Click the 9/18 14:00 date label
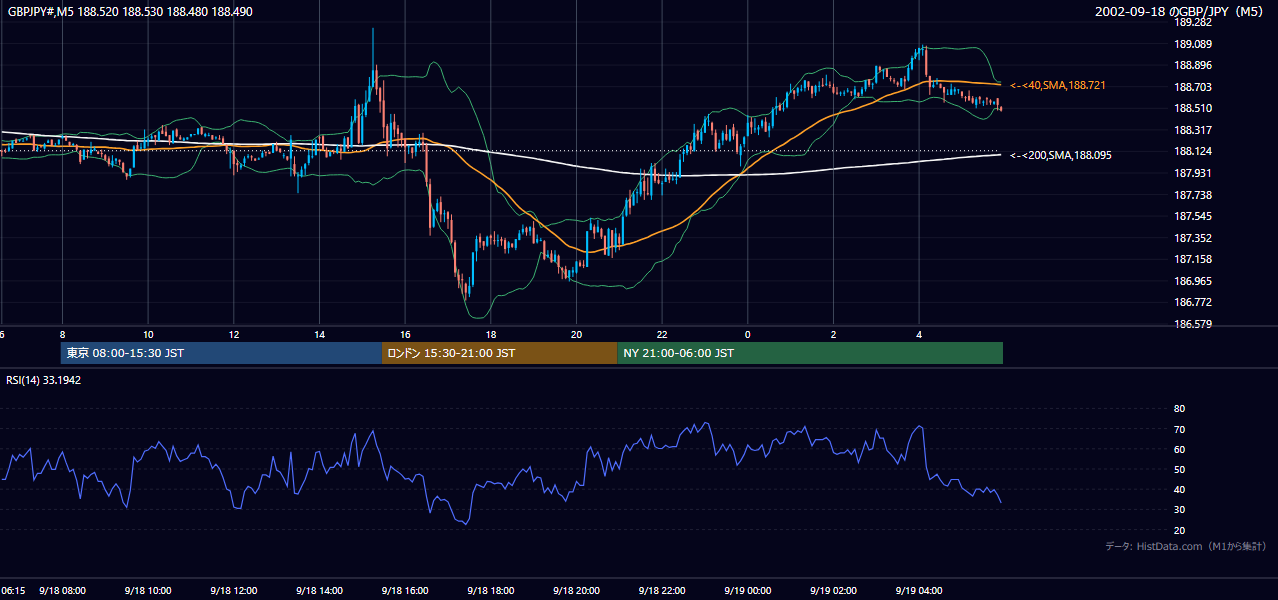1278x600 pixels. pyautogui.click(x=320, y=591)
